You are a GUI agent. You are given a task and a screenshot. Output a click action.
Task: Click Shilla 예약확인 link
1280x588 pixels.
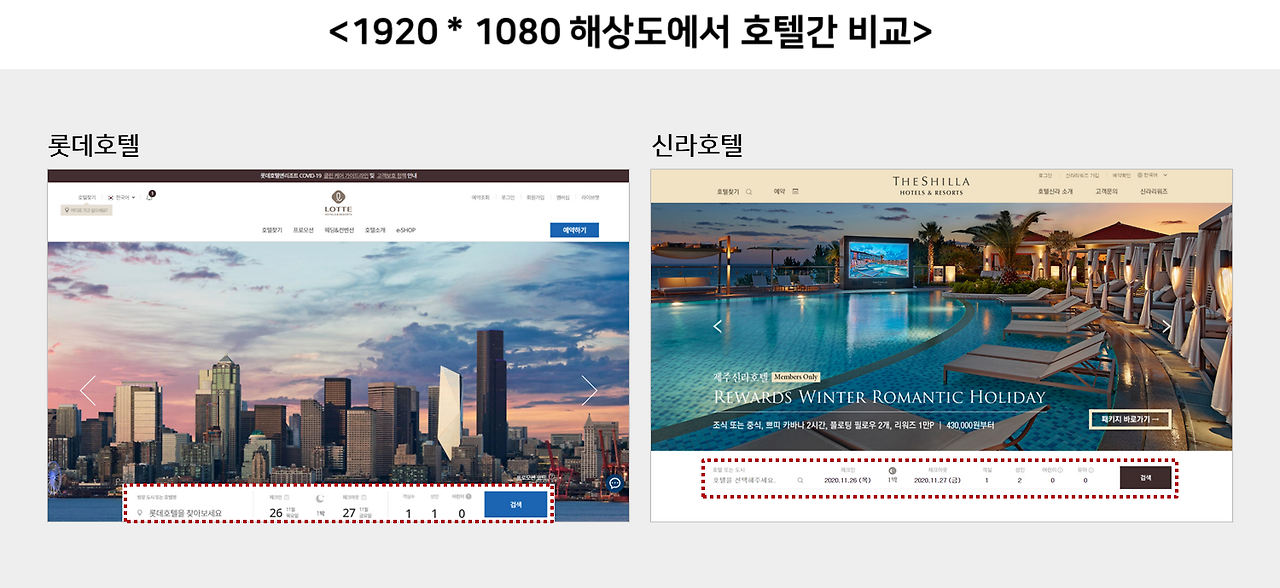[x=1121, y=175]
